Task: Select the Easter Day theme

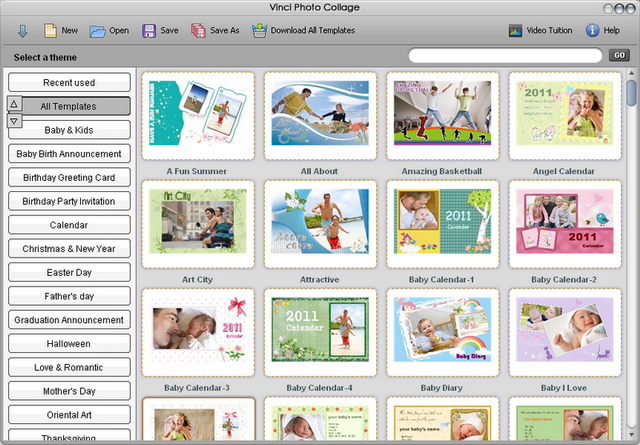Action: coord(69,272)
